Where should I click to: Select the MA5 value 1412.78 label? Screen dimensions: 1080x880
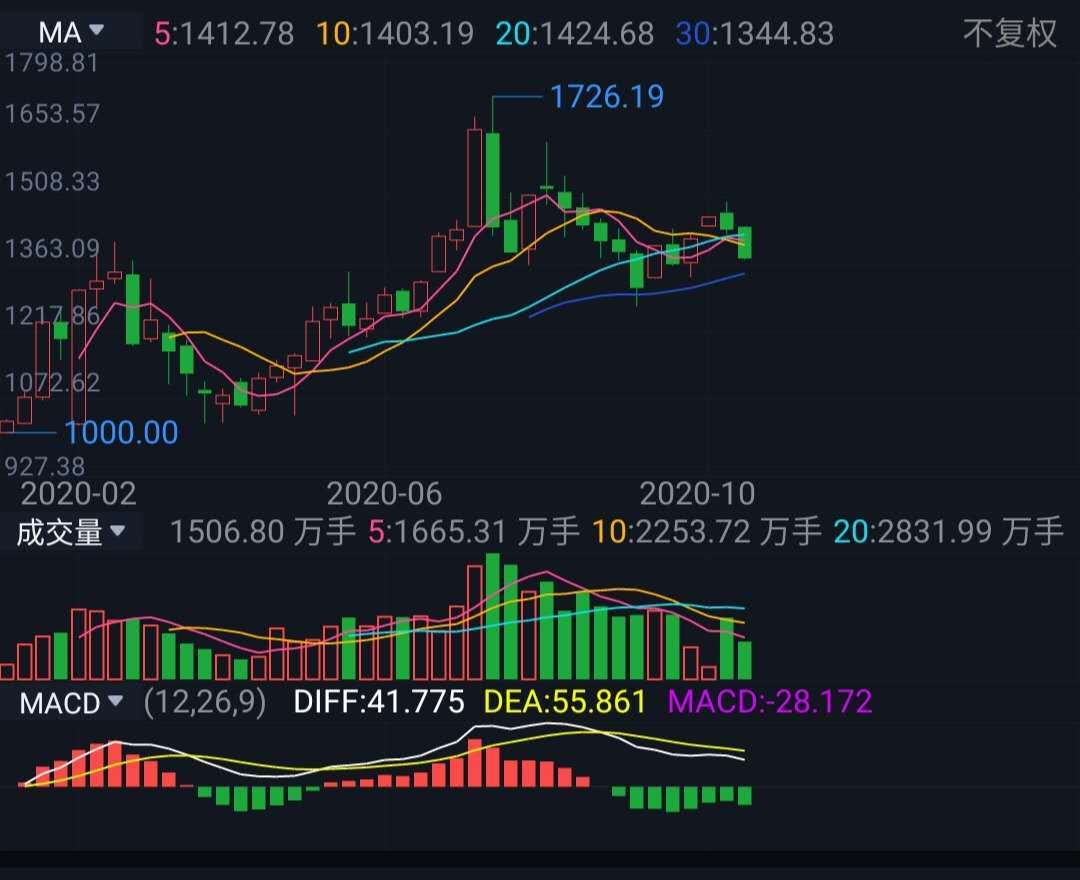224,33
